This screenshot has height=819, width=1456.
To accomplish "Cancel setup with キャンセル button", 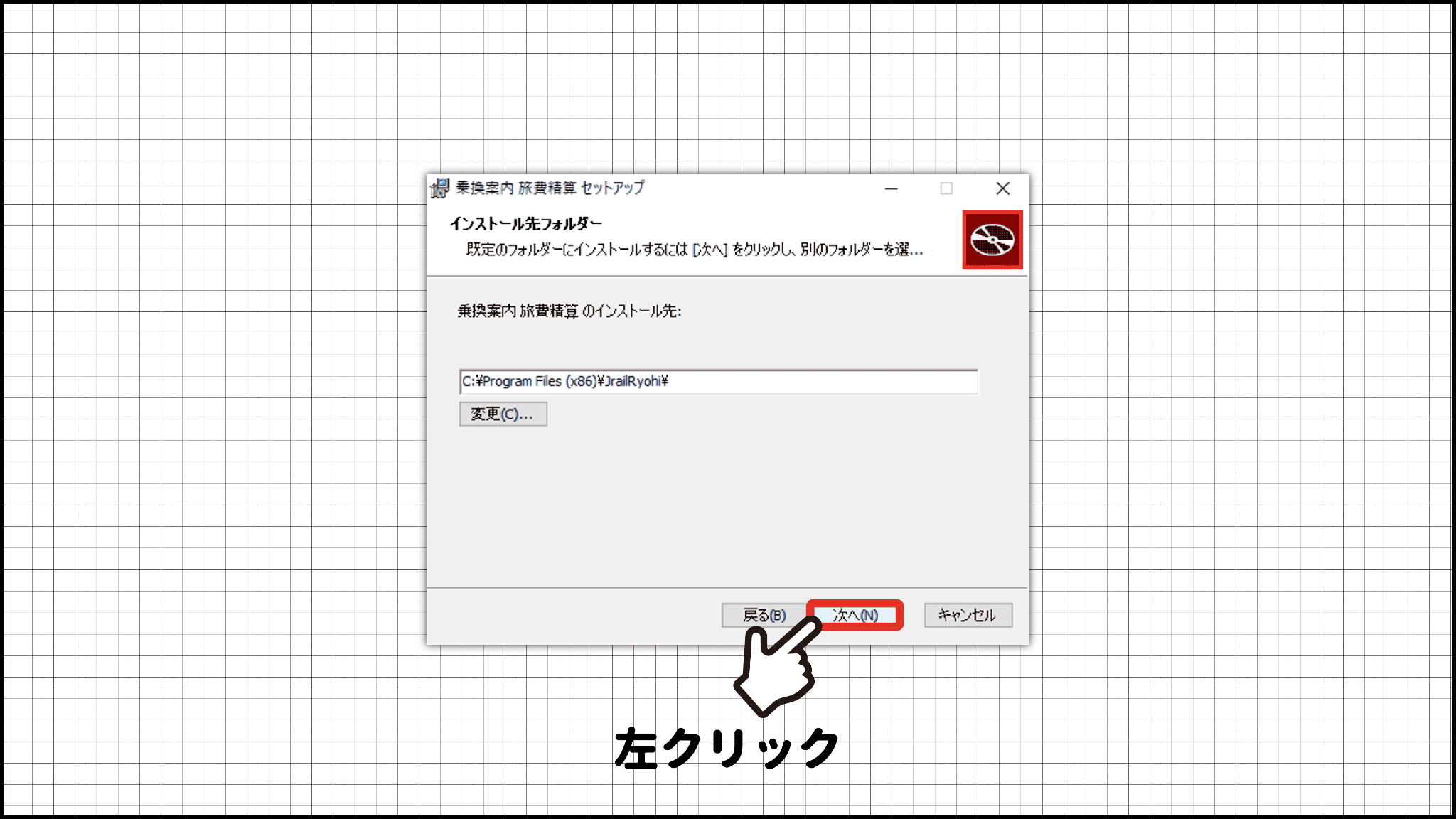I will [x=968, y=615].
